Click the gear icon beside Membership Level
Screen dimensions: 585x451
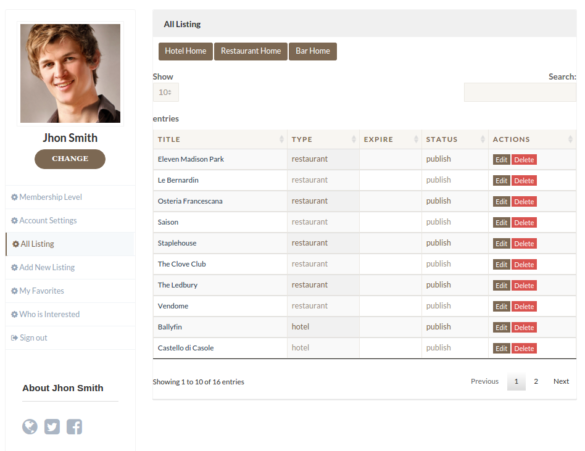(x=14, y=197)
